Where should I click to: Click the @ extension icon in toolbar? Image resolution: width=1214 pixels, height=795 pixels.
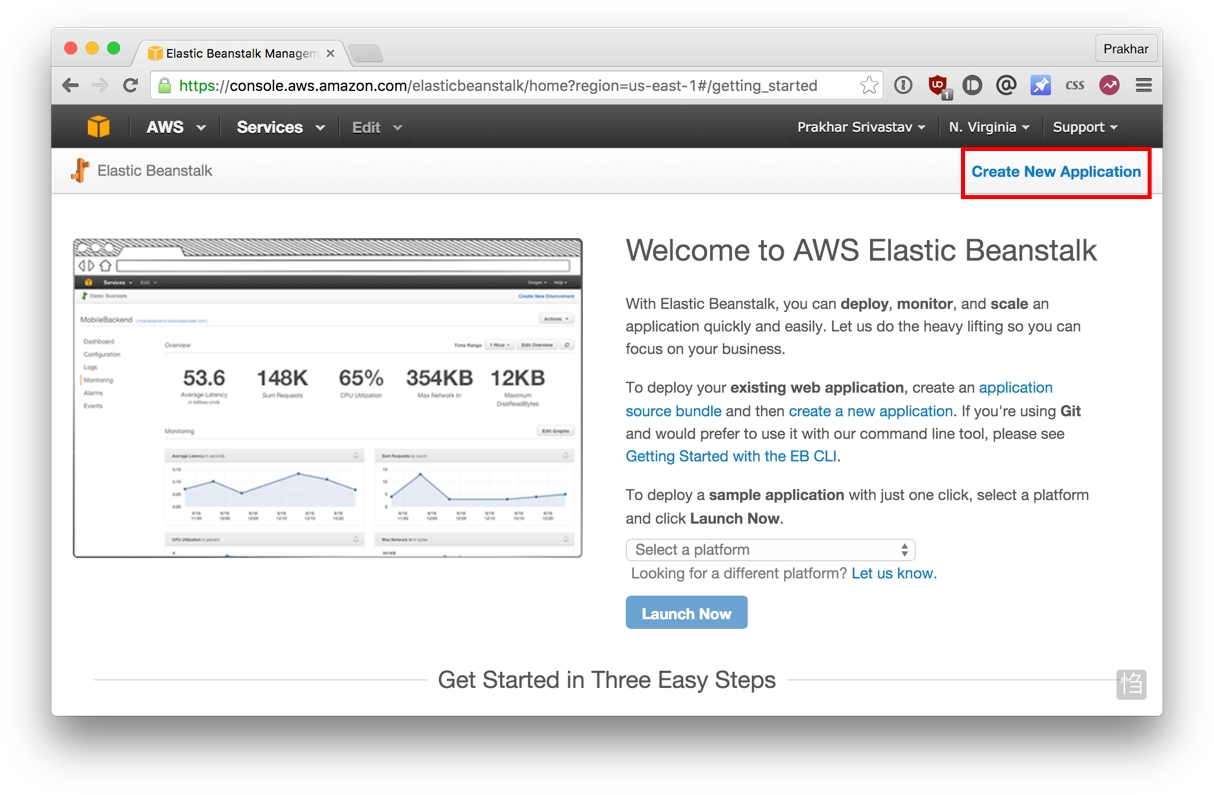1006,85
